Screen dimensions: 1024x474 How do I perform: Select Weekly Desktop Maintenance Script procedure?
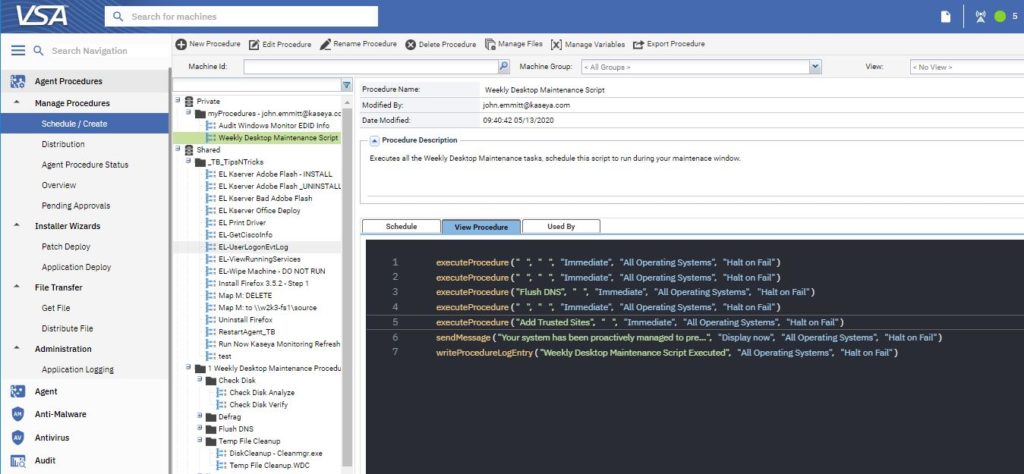278,138
